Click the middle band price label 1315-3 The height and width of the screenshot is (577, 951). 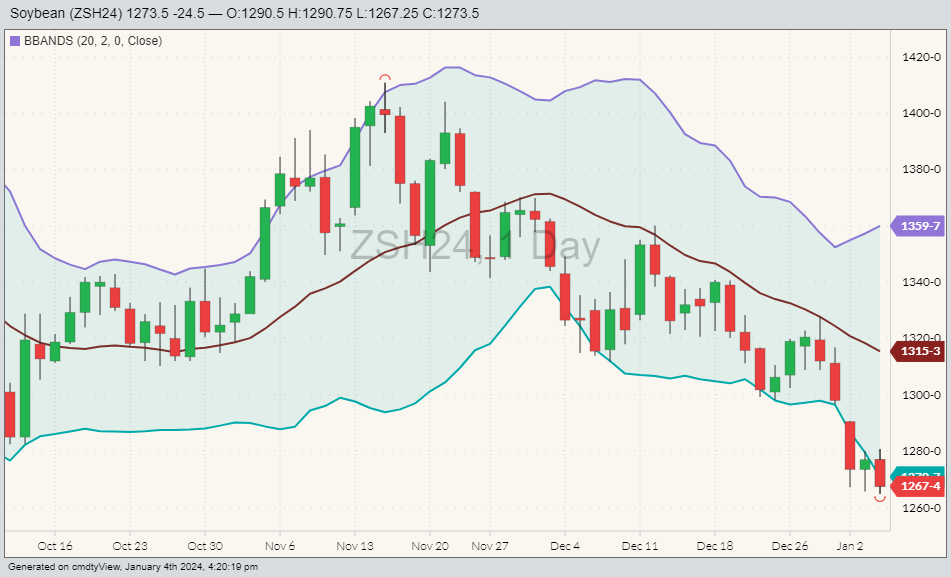(920, 351)
